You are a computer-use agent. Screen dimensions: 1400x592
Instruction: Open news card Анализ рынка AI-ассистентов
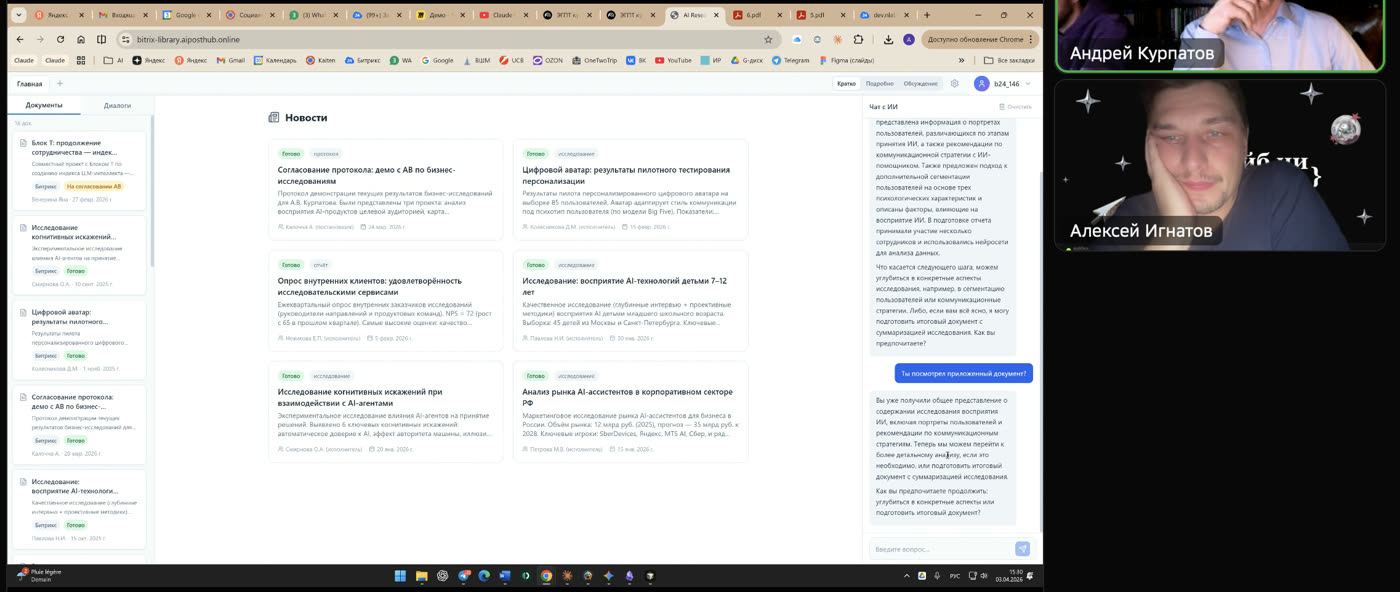(x=630, y=411)
